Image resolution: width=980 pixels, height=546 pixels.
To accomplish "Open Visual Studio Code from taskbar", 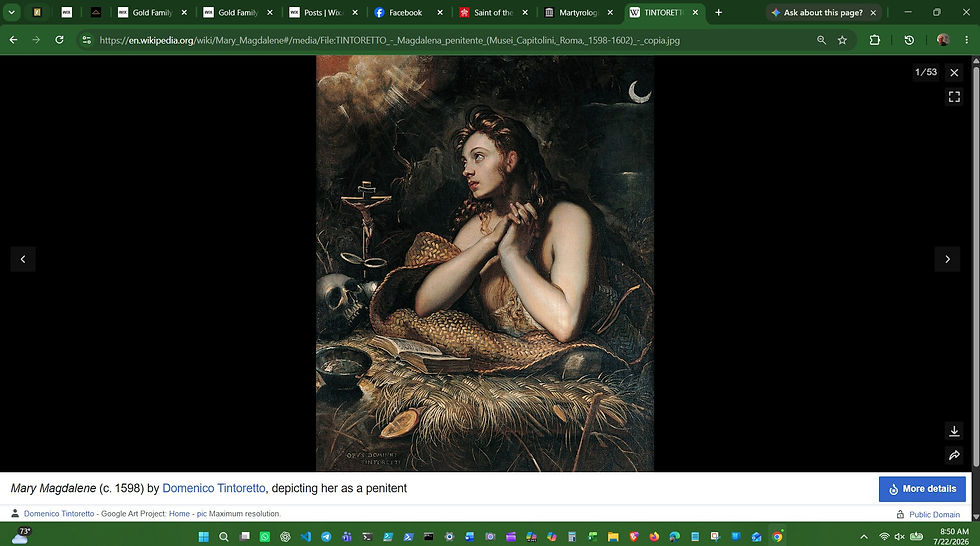I will point(306,537).
